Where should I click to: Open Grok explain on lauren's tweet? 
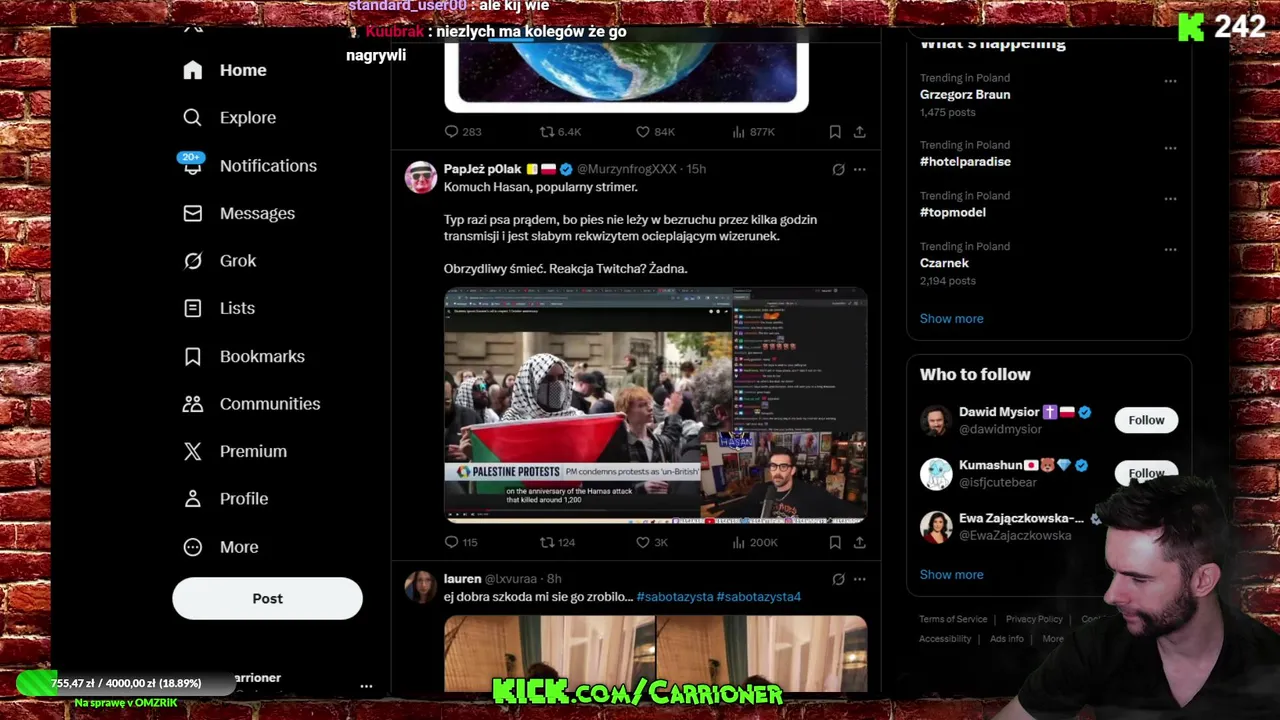click(838, 579)
